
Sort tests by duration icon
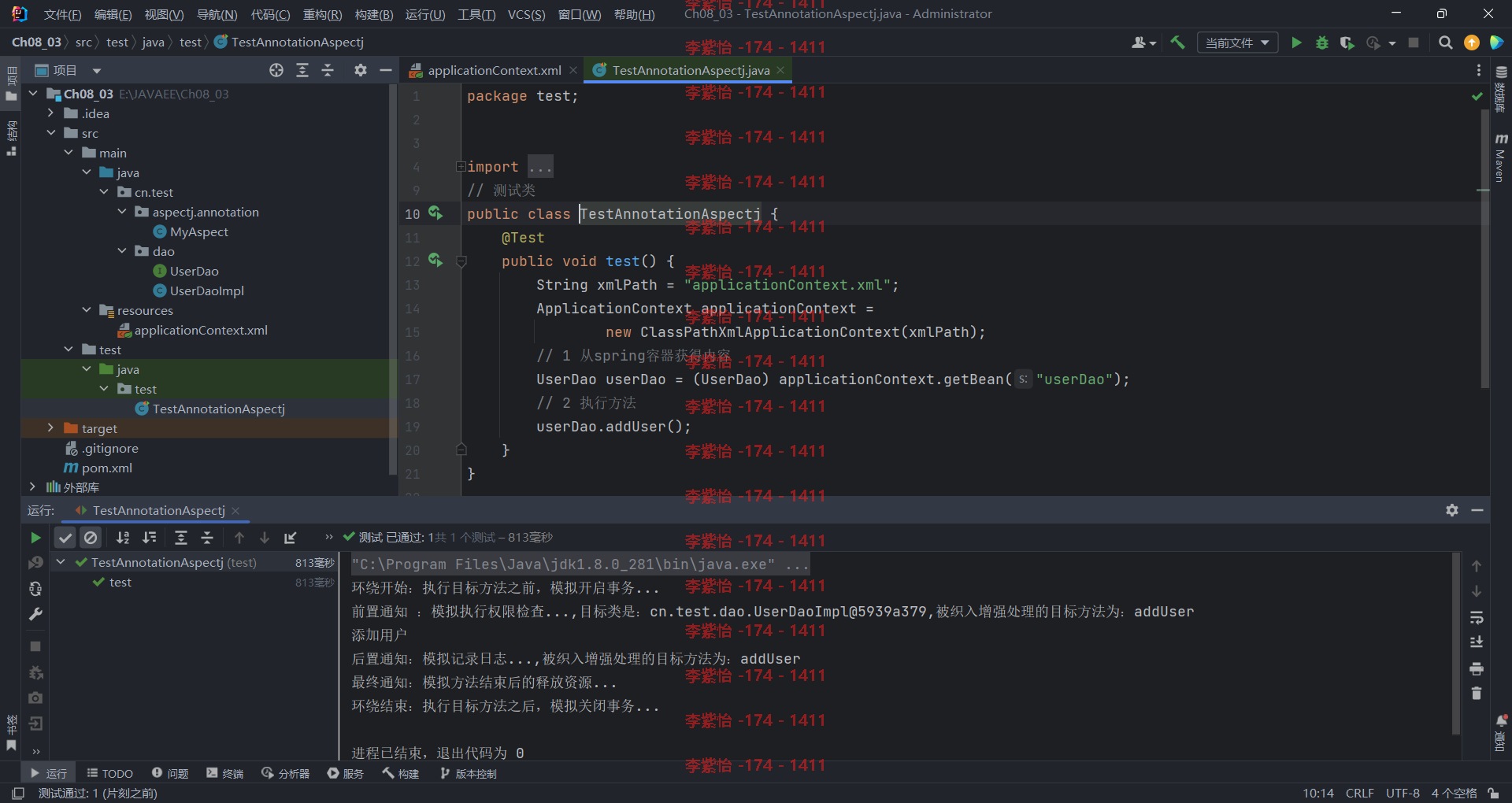click(149, 538)
